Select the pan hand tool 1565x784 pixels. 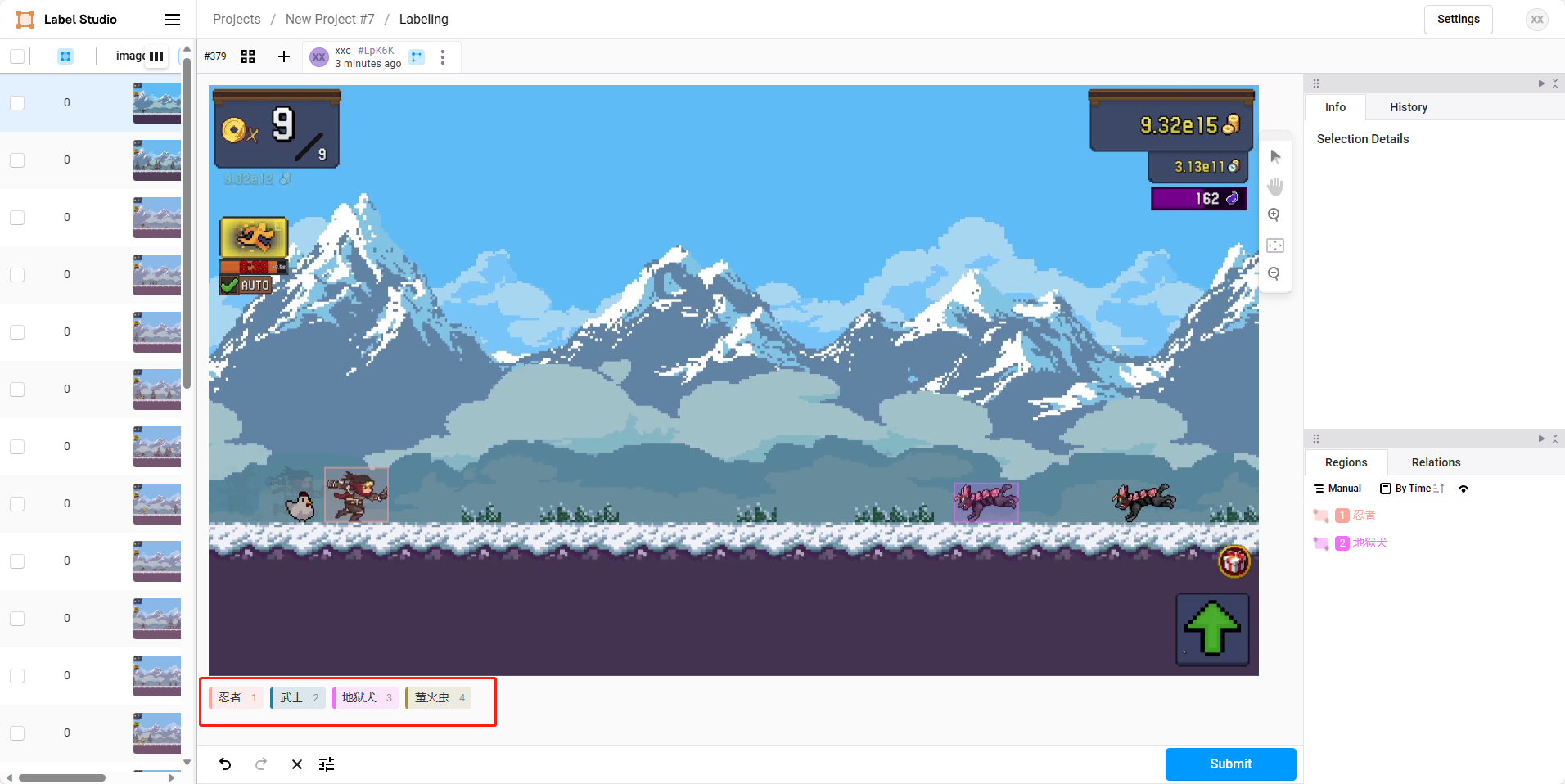click(x=1274, y=187)
